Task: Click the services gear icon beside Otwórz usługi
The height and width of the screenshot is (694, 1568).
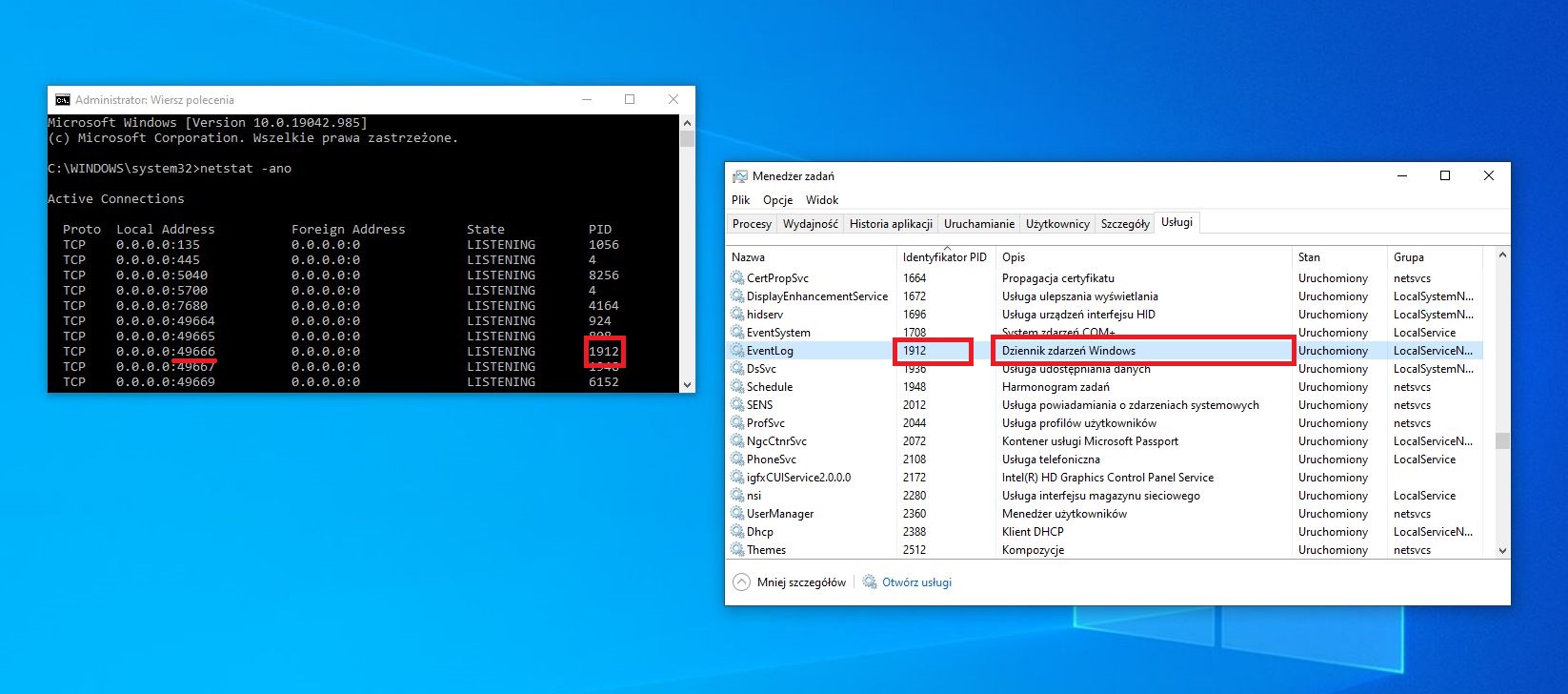Action: [870, 582]
